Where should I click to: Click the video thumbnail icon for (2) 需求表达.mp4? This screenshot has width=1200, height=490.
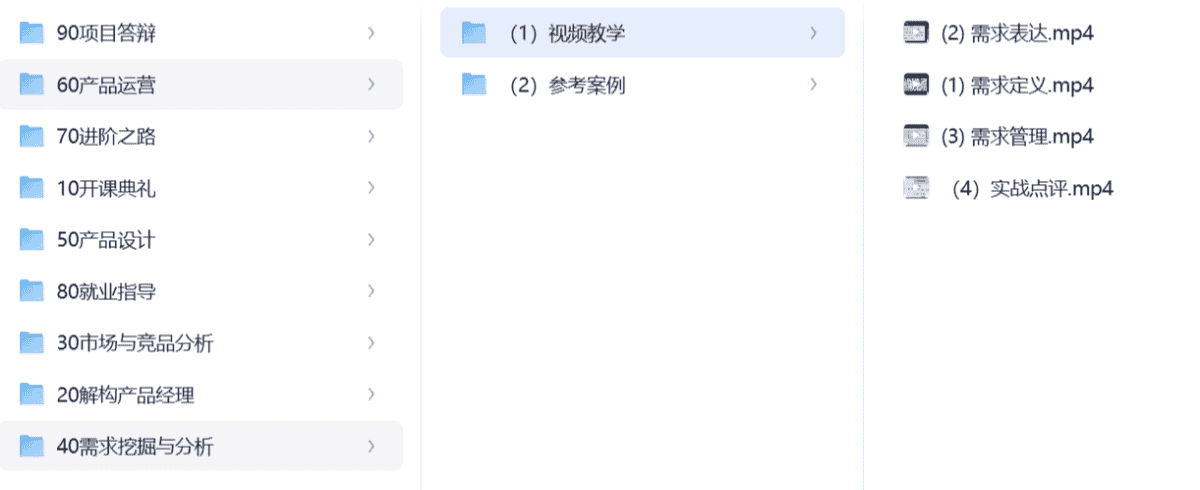click(914, 33)
